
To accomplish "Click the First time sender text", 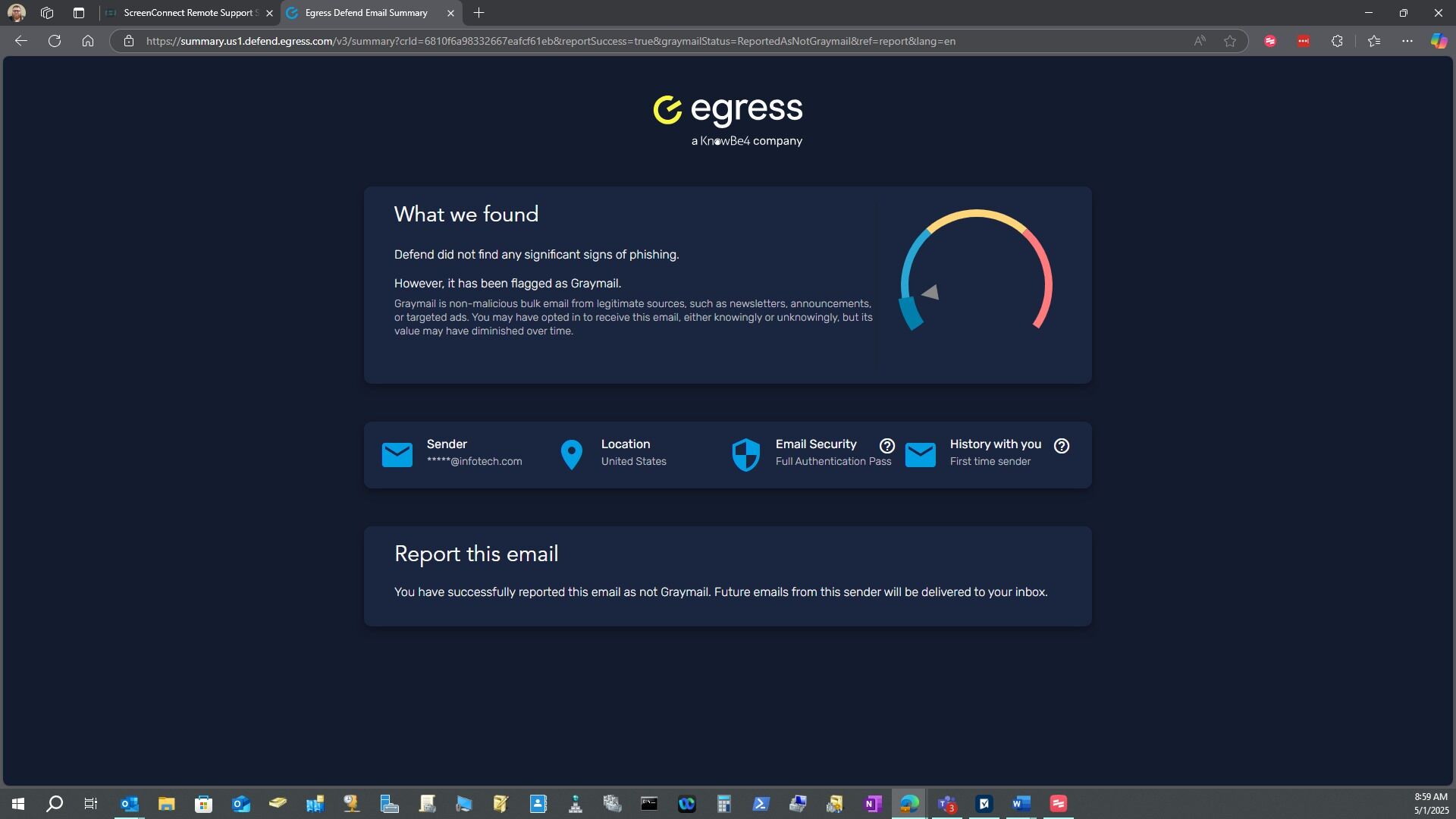I will [x=990, y=461].
